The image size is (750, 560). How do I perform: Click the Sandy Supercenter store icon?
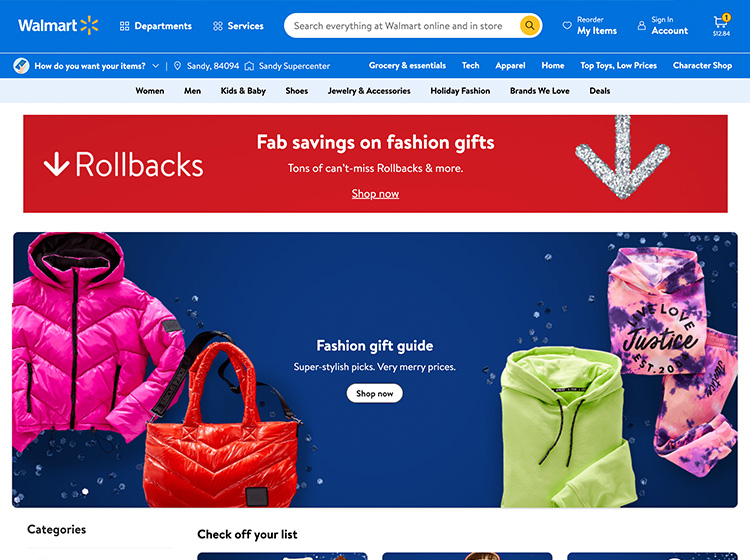click(x=249, y=66)
